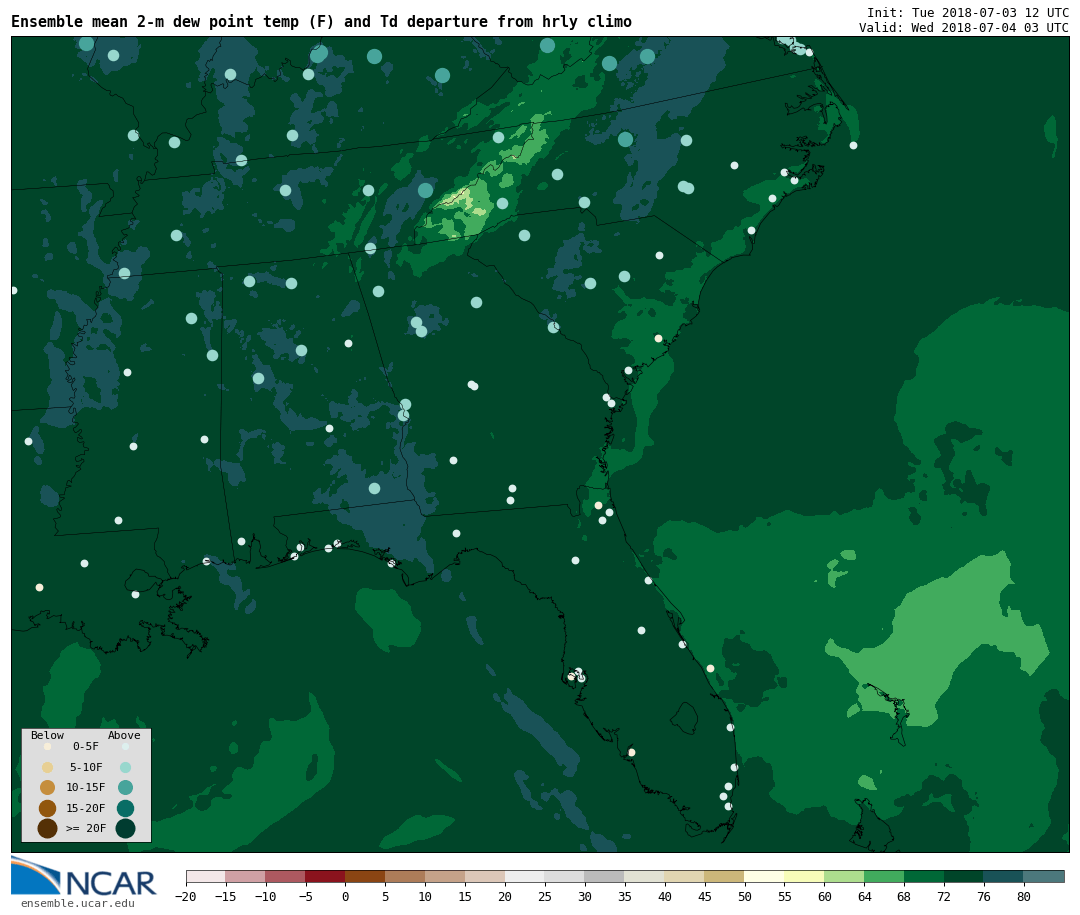1080x915 pixels.
Task: Click the Valid time label
Action: pos(963,28)
